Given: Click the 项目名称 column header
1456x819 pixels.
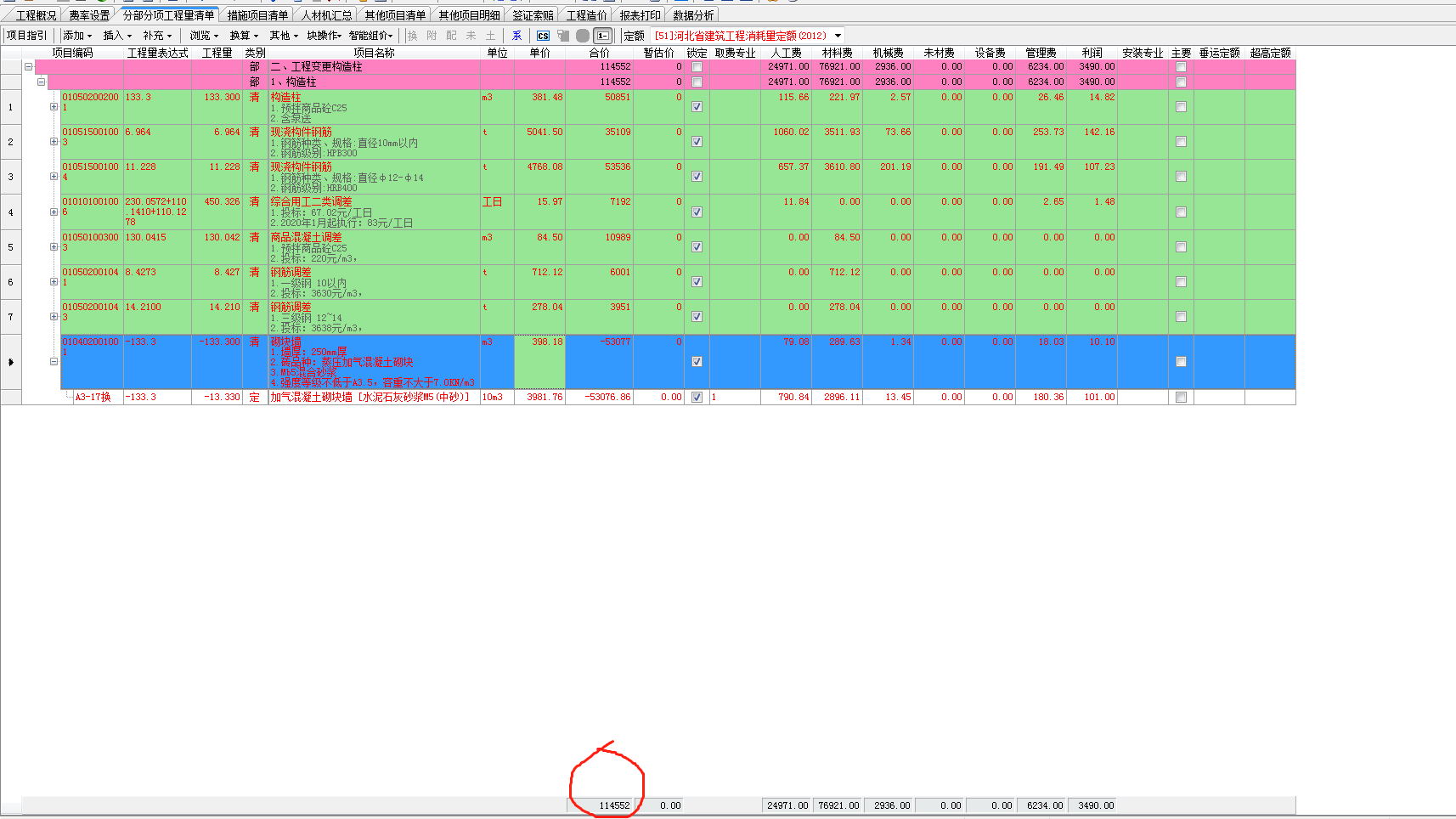Looking at the screenshot, I should pyautogui.click(x=374, y=53).
